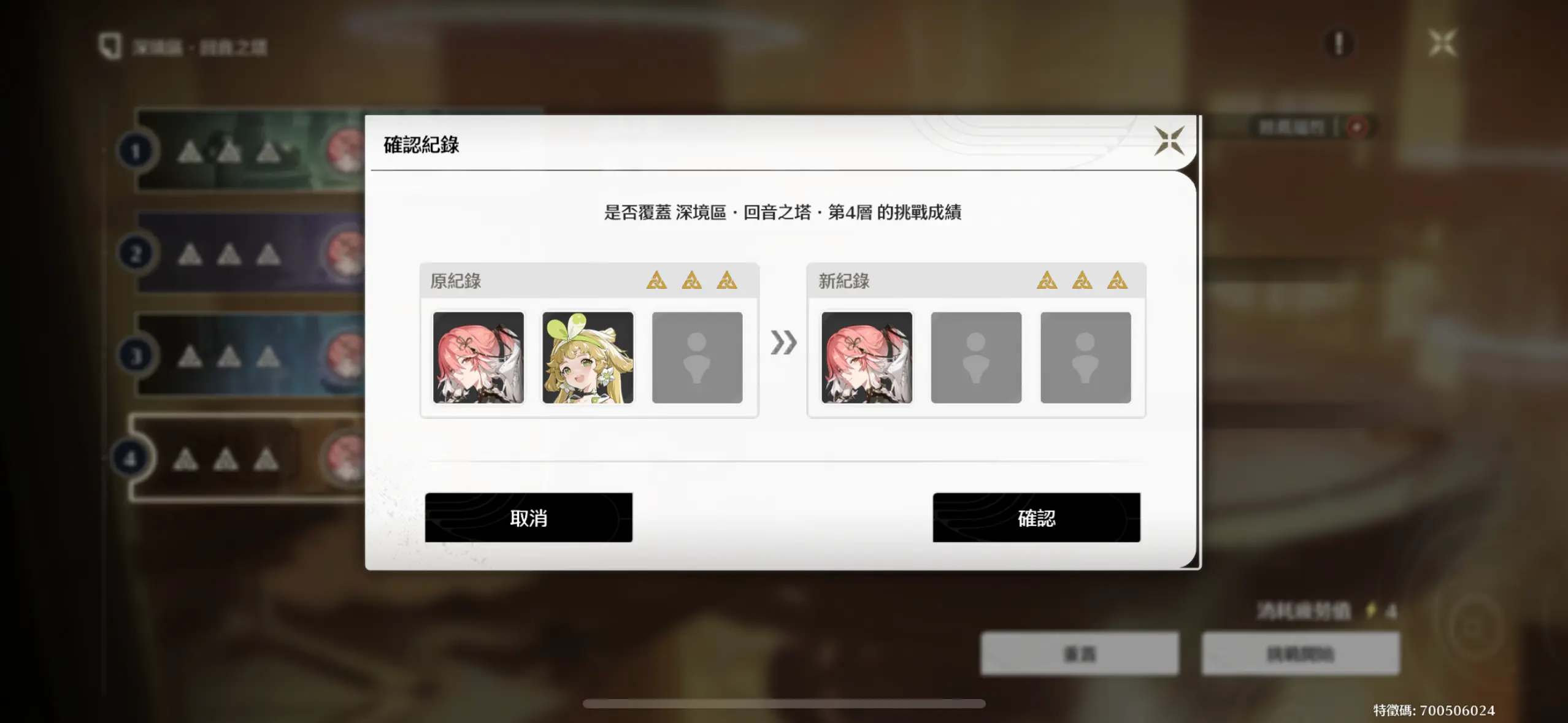Viewport: 1568px width, 723px height.
Task: Click third gold crest icon in 新紀錄
Action: (1117, 280)
